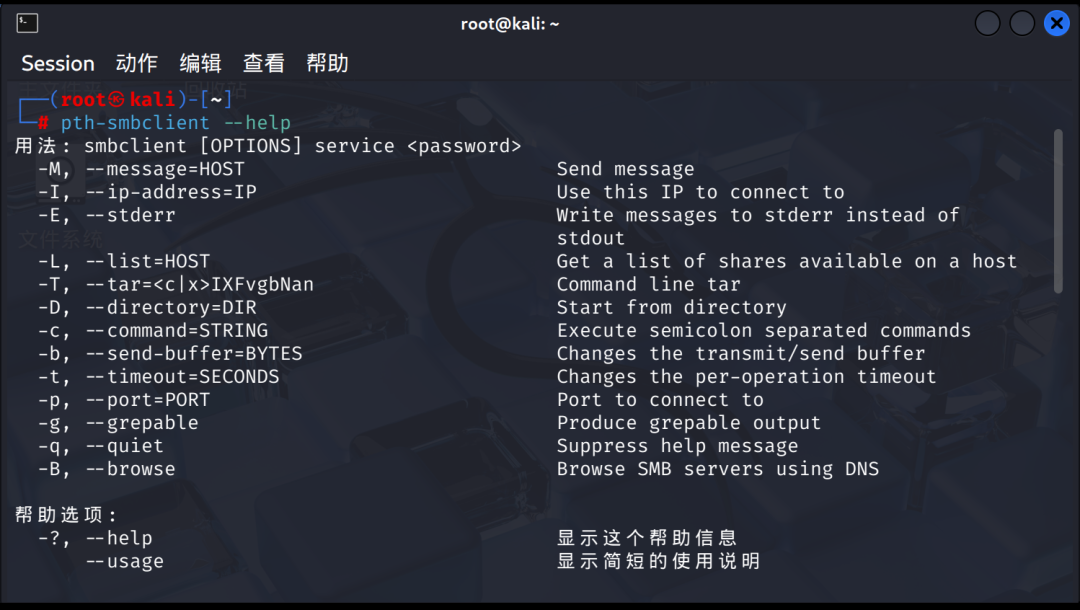The image size is (1080, 610).
Task: Click the --usage option text
Action: click(125, 562)
